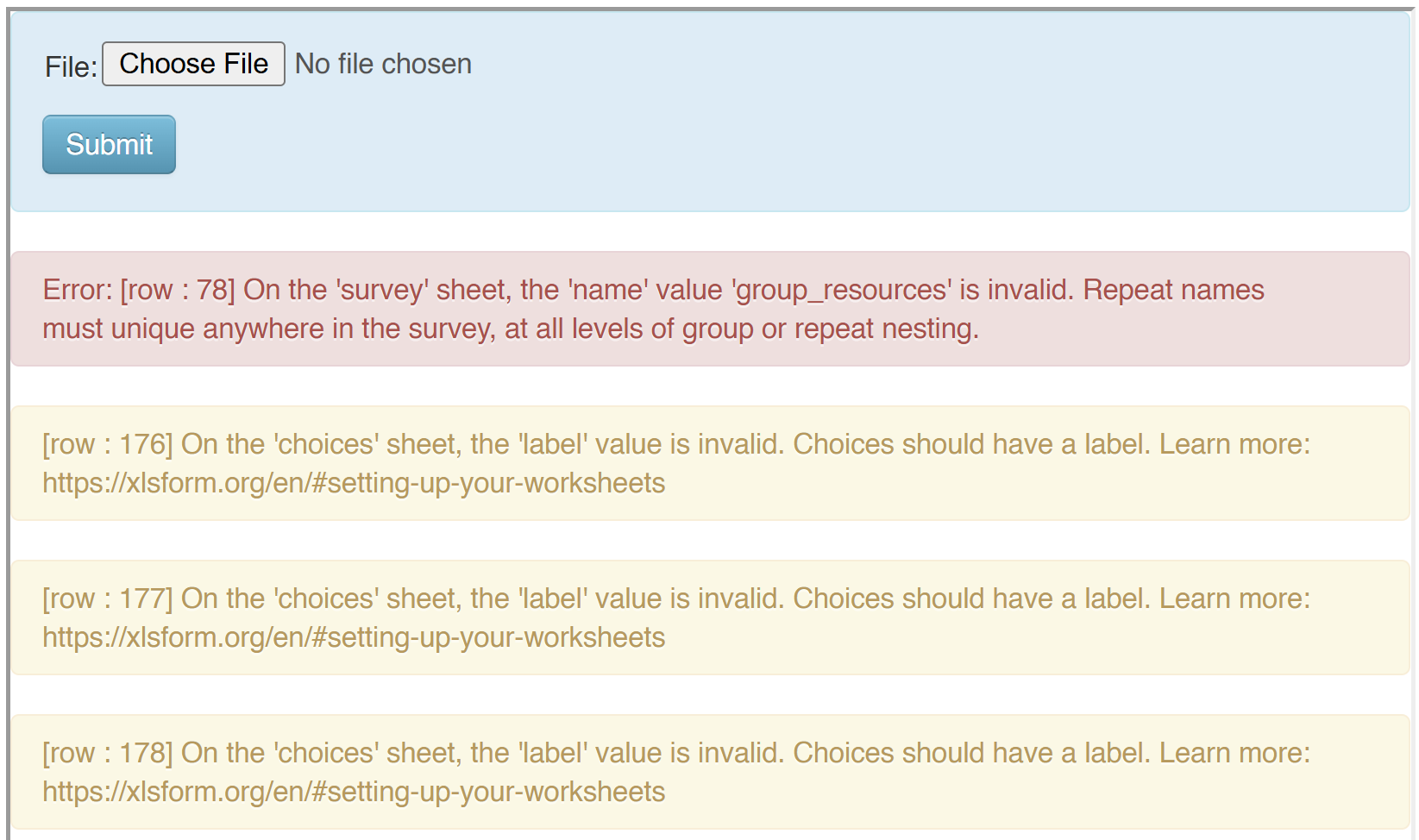Screen dimensions: 1419x840
Task: Click the '[row : 176]' text
Action: pyautogui.click(x=108, y=444)
